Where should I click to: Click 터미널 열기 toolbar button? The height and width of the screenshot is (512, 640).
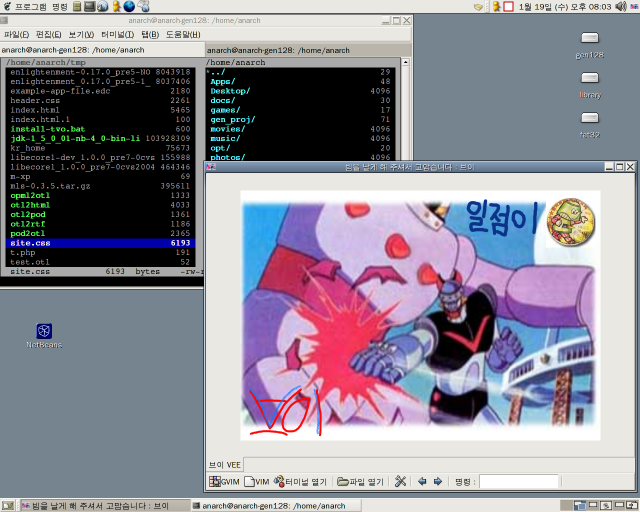pyautogui.click(x=300, y=481)
